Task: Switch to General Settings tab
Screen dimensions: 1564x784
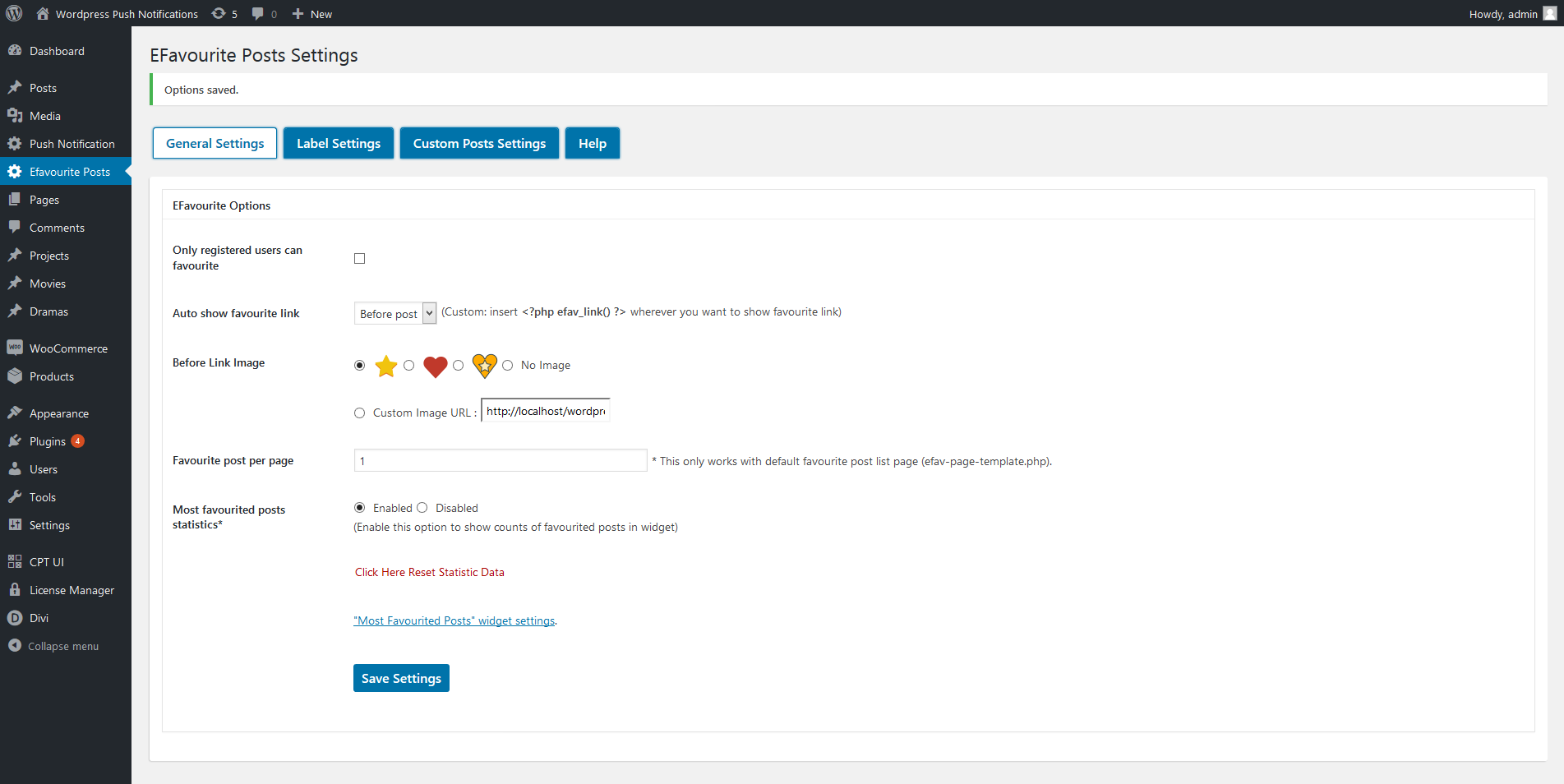Action: click(215, 143)
